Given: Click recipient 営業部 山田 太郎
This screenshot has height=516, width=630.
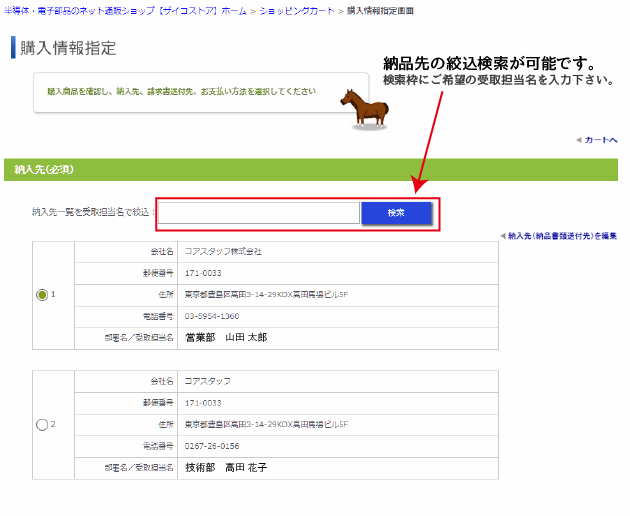Looking at the screenshot, I should (x=226, y=338).
